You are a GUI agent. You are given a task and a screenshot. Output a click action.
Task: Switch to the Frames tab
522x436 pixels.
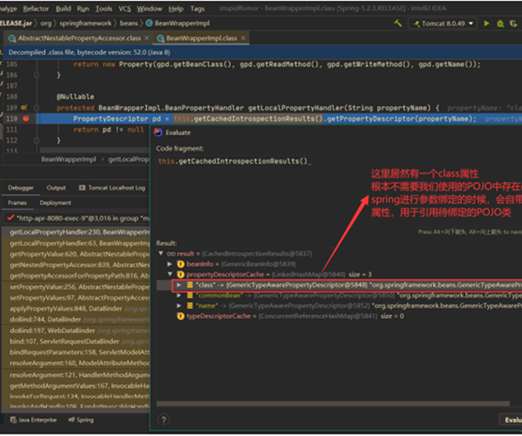17,203
